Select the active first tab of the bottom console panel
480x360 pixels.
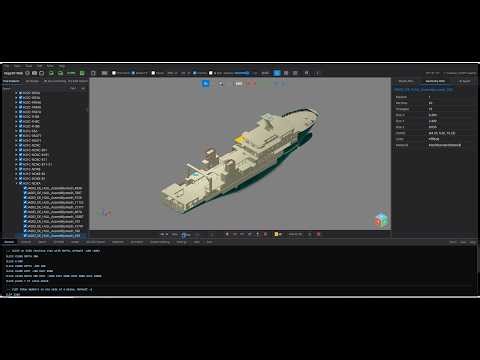click(x=9, y=242)
